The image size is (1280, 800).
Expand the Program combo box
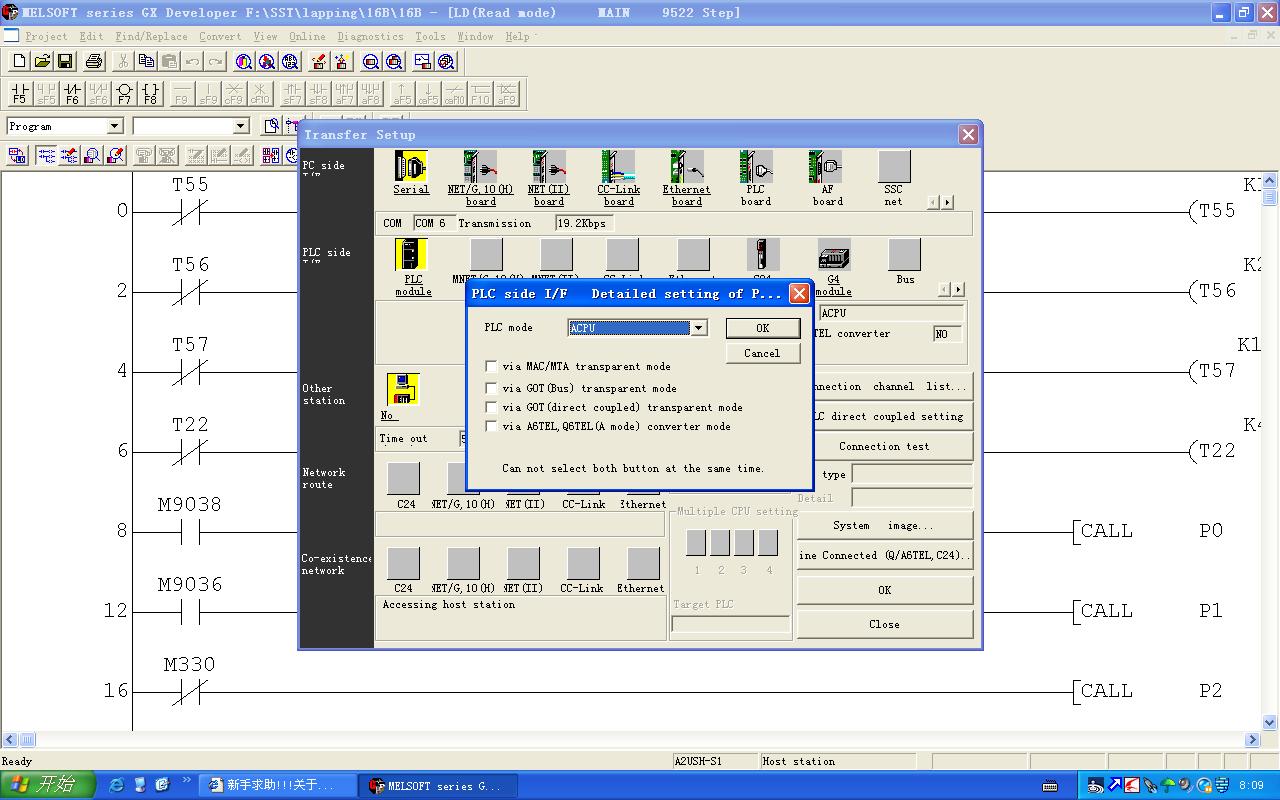click(114, 126)
